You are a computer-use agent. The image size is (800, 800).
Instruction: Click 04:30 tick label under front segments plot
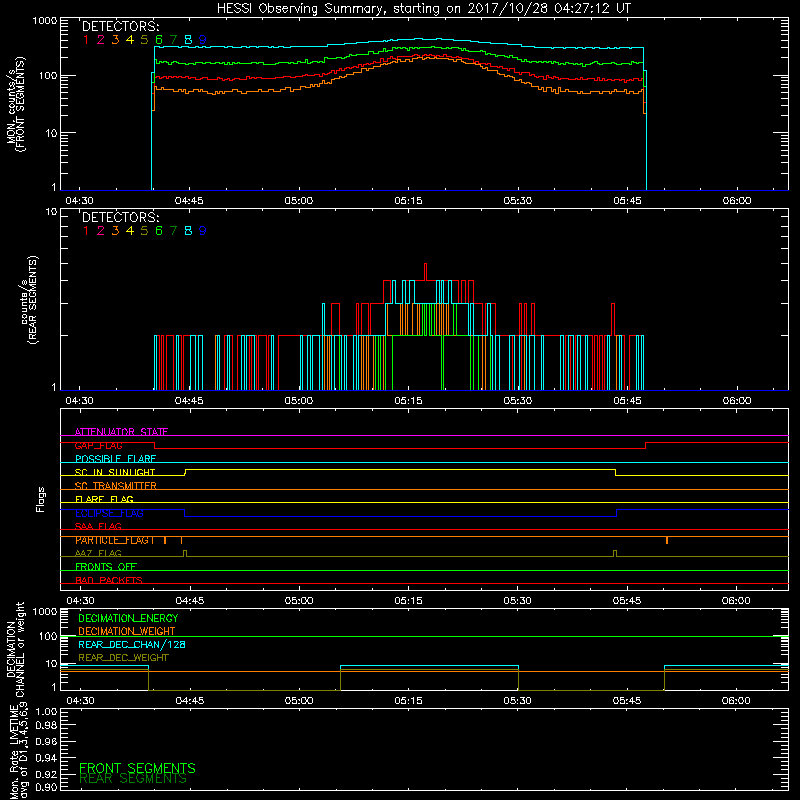(x=80, y=201)
